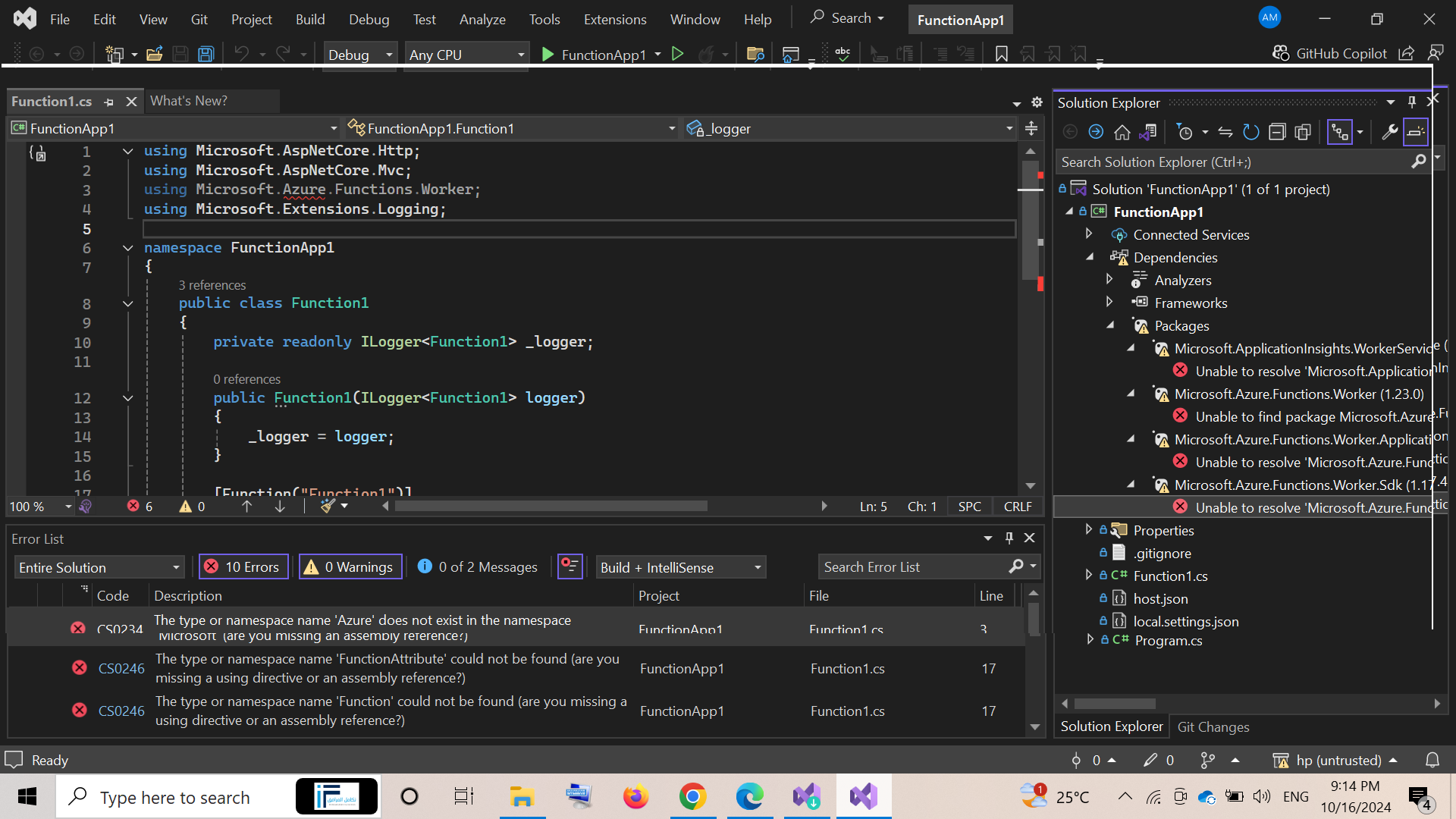Click Sync with Active Document icon
The image size is (1456, 819).
pos(1225,133)
